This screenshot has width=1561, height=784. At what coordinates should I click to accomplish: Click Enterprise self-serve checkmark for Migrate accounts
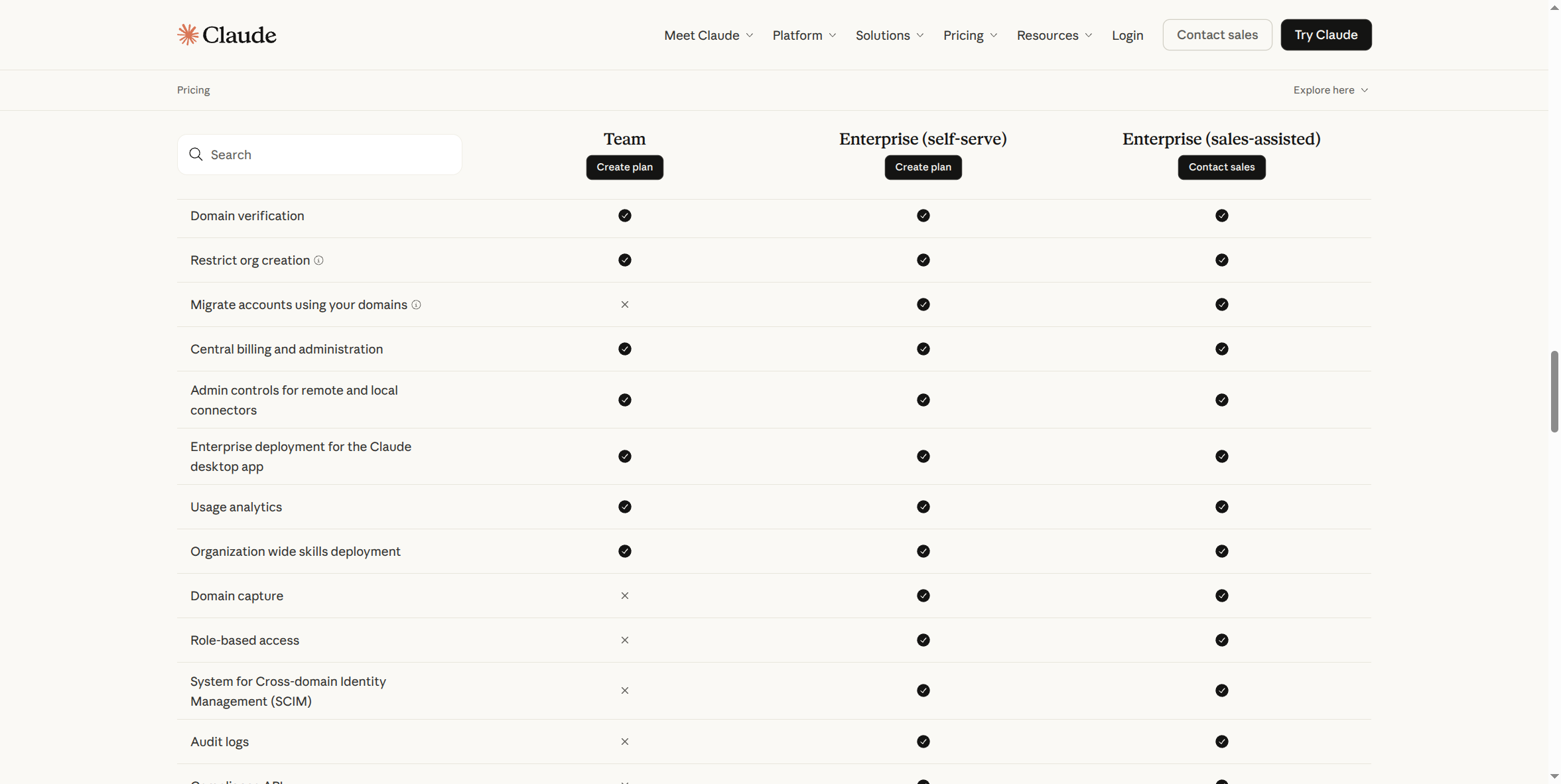pyautogui.click(x=923, y=304)
